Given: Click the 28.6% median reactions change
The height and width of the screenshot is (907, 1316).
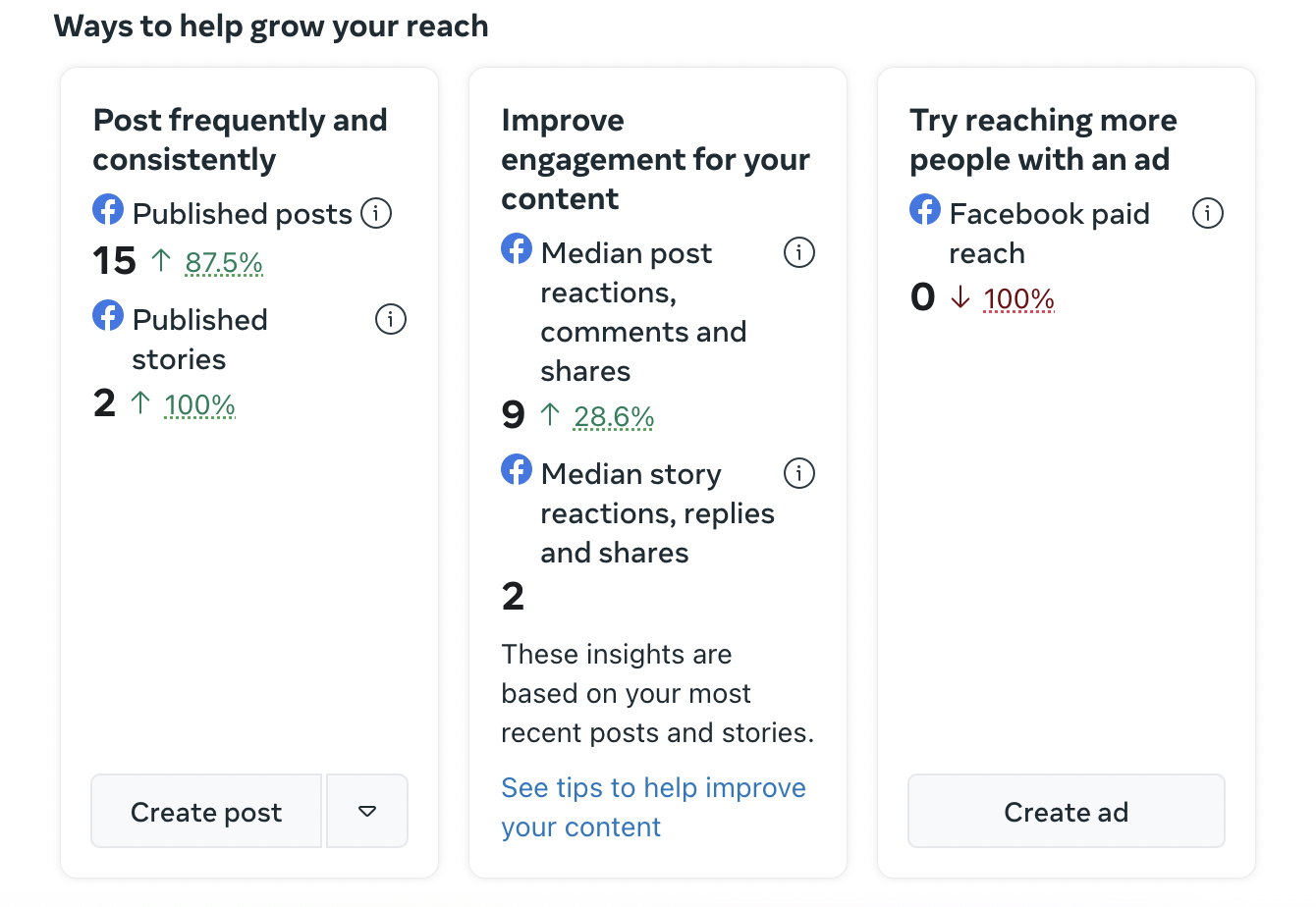Looking at the screenshot, I should click(614, 417).
